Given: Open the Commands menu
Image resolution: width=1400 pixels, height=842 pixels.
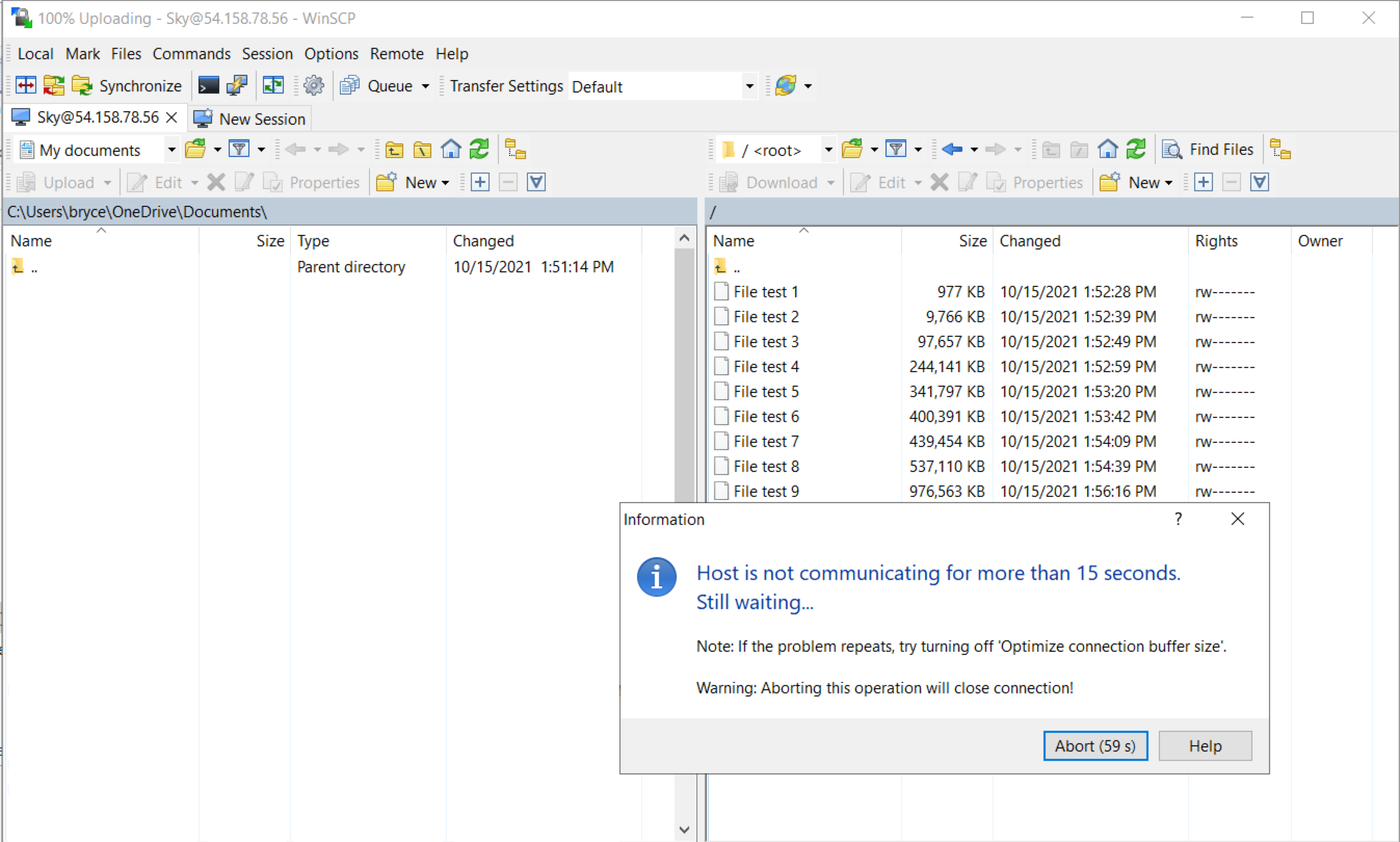Looking at the screenshot, I should coord(192,54).
